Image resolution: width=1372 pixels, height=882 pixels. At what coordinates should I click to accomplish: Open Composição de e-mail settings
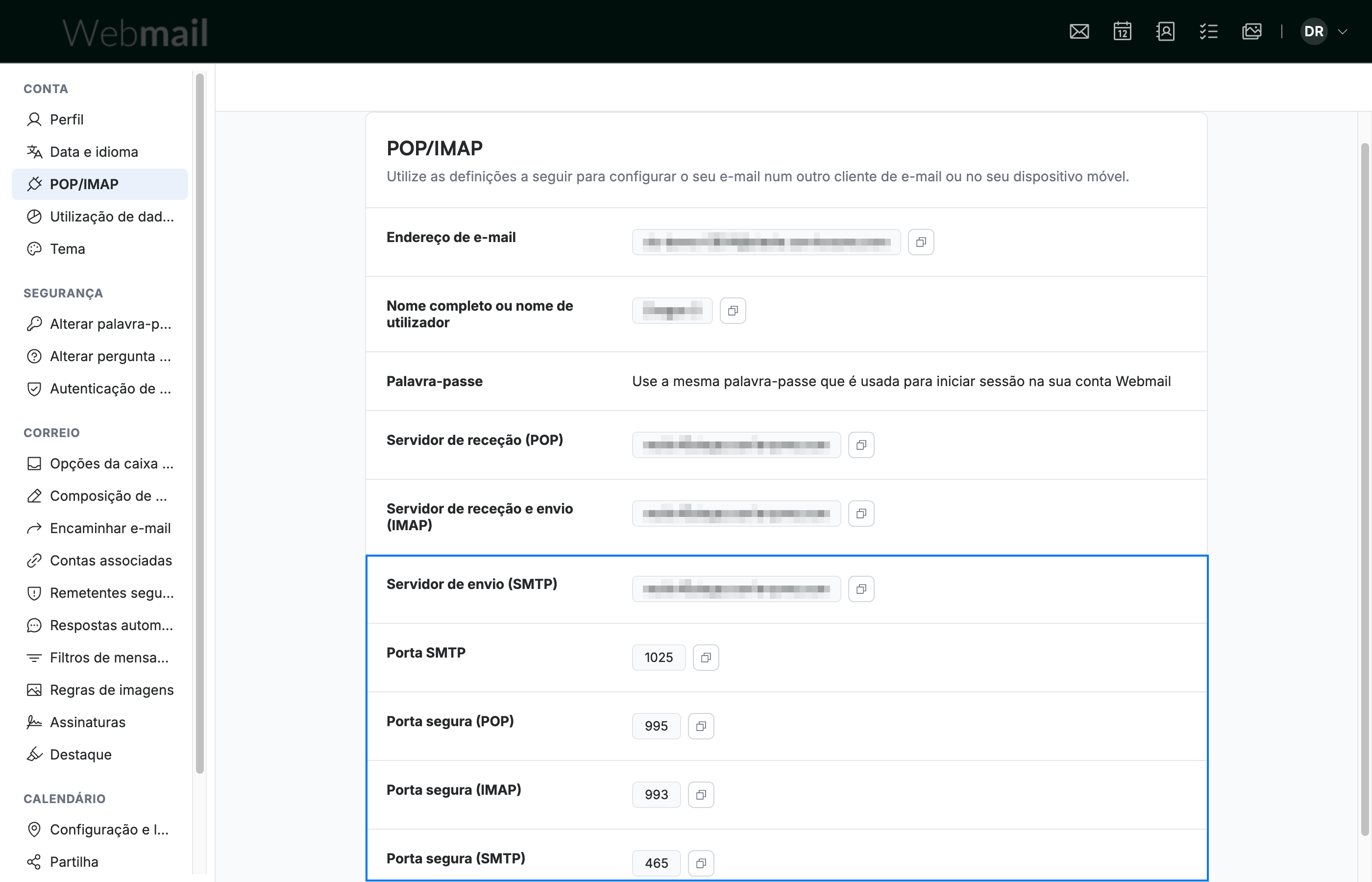(99, 496)
